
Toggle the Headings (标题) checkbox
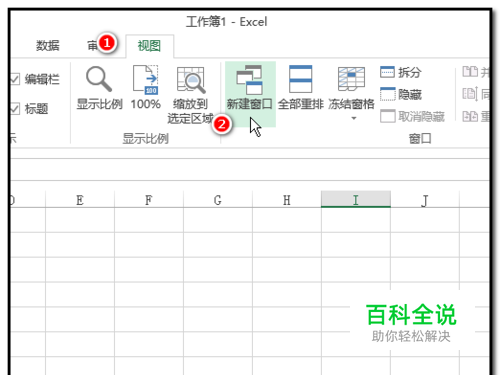pos(15,109)
